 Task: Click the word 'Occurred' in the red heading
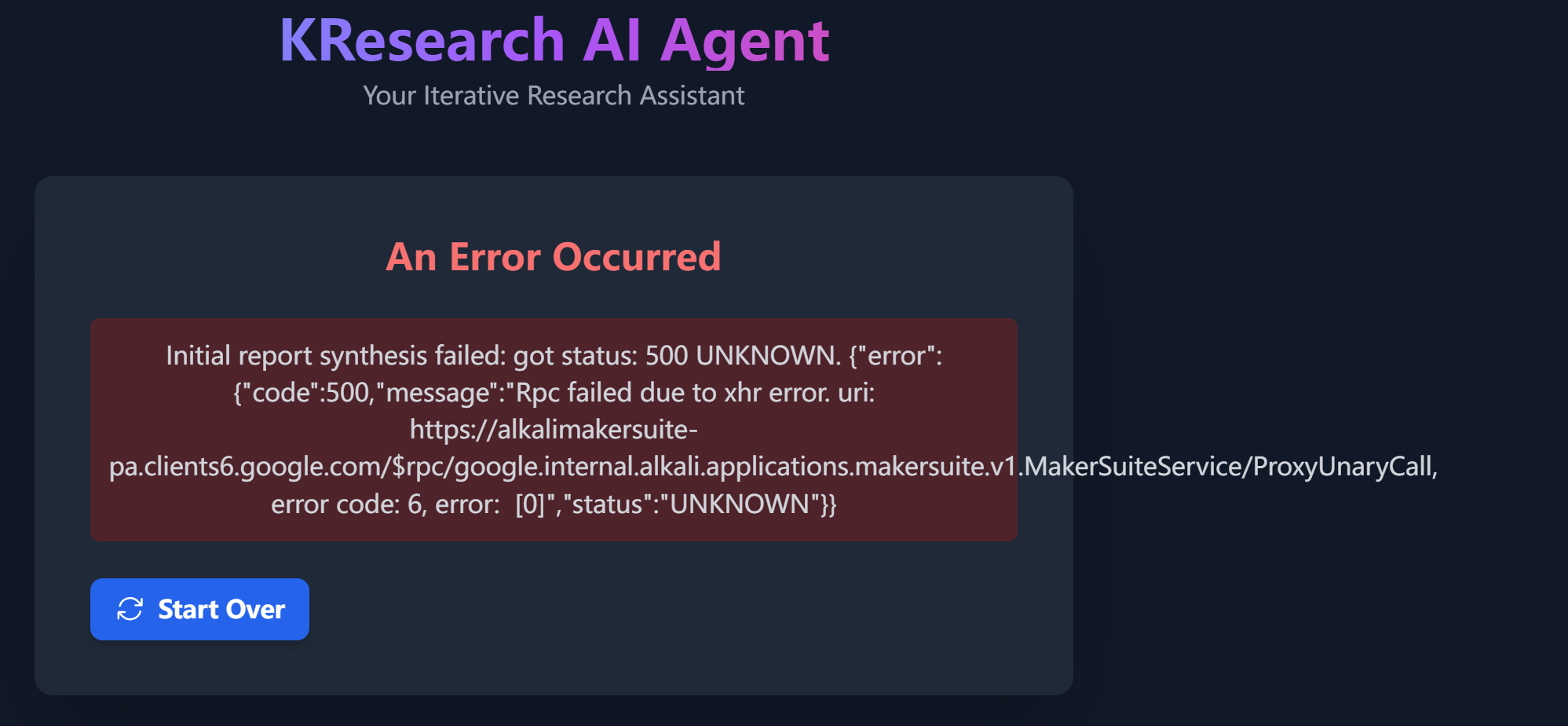[637, 257]
